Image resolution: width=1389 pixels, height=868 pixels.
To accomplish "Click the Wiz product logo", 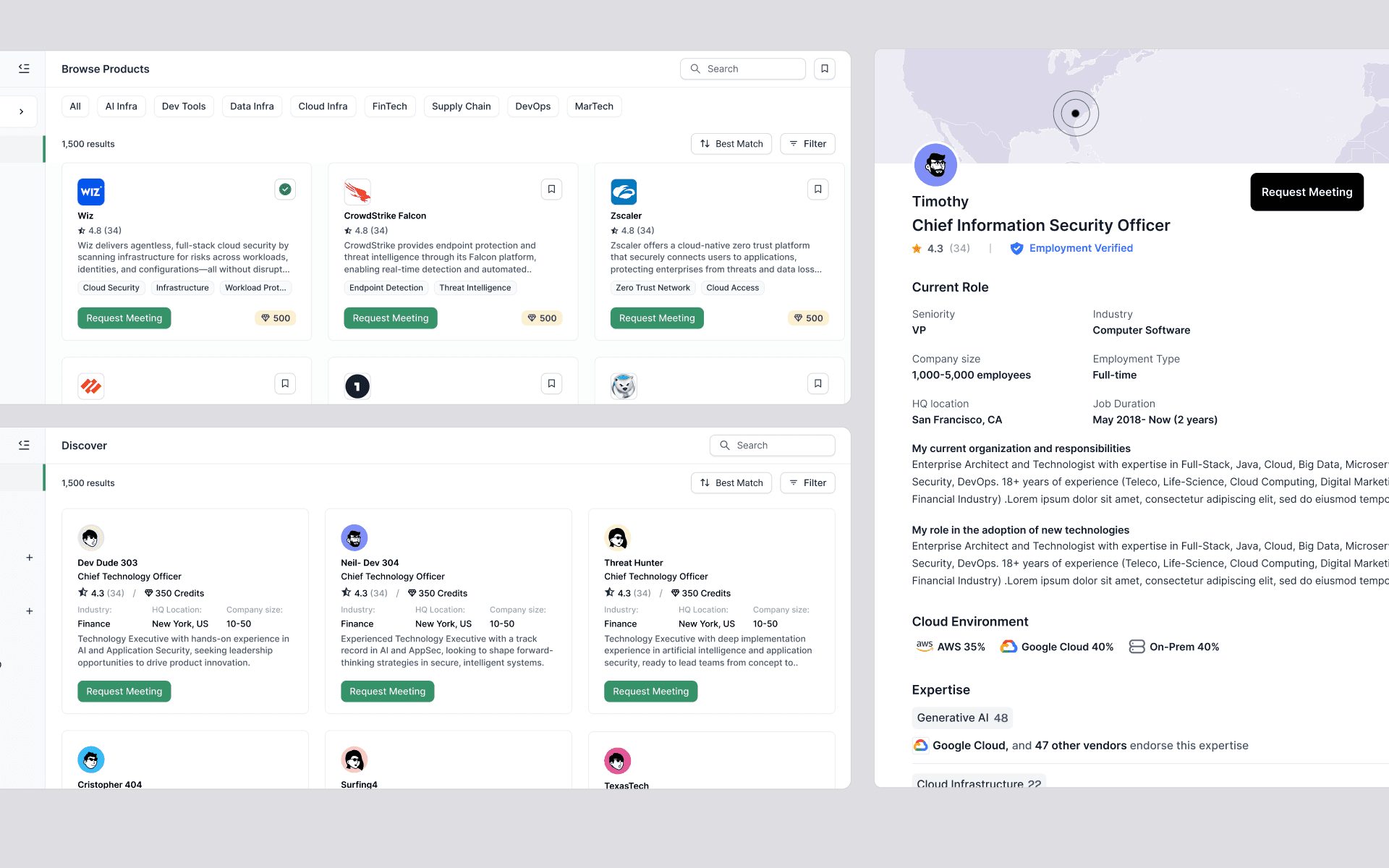I will point(91,192).
